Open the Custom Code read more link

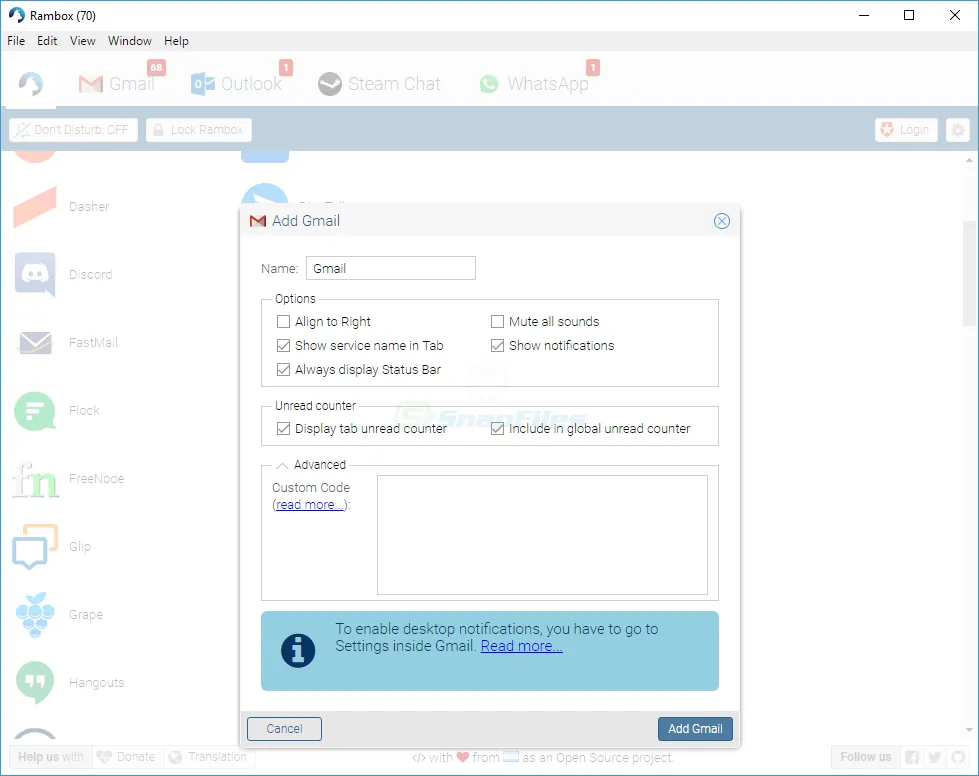(310, 504)
